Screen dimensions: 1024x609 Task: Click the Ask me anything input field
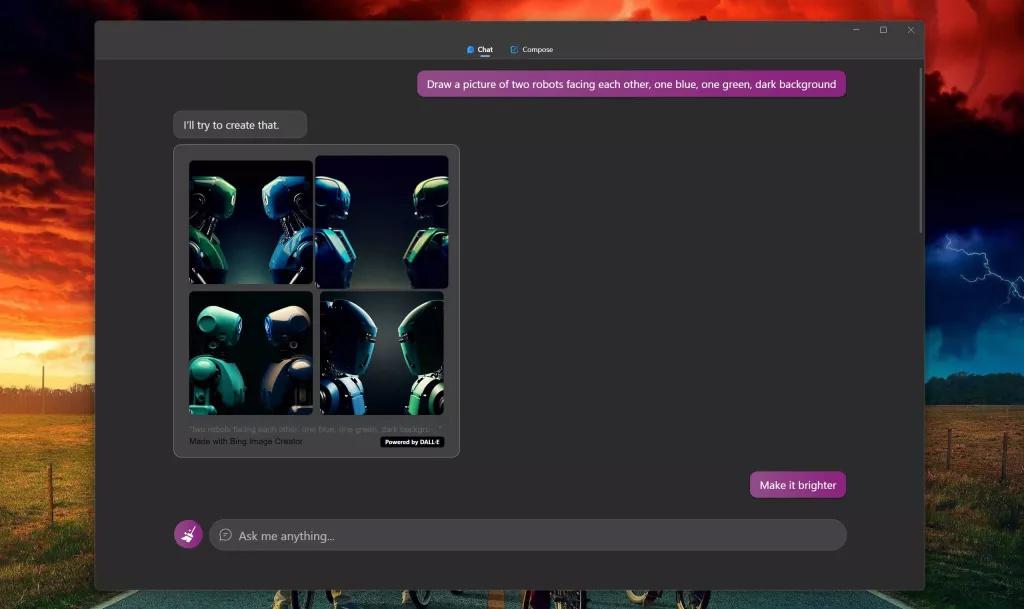tap(528, 535)
